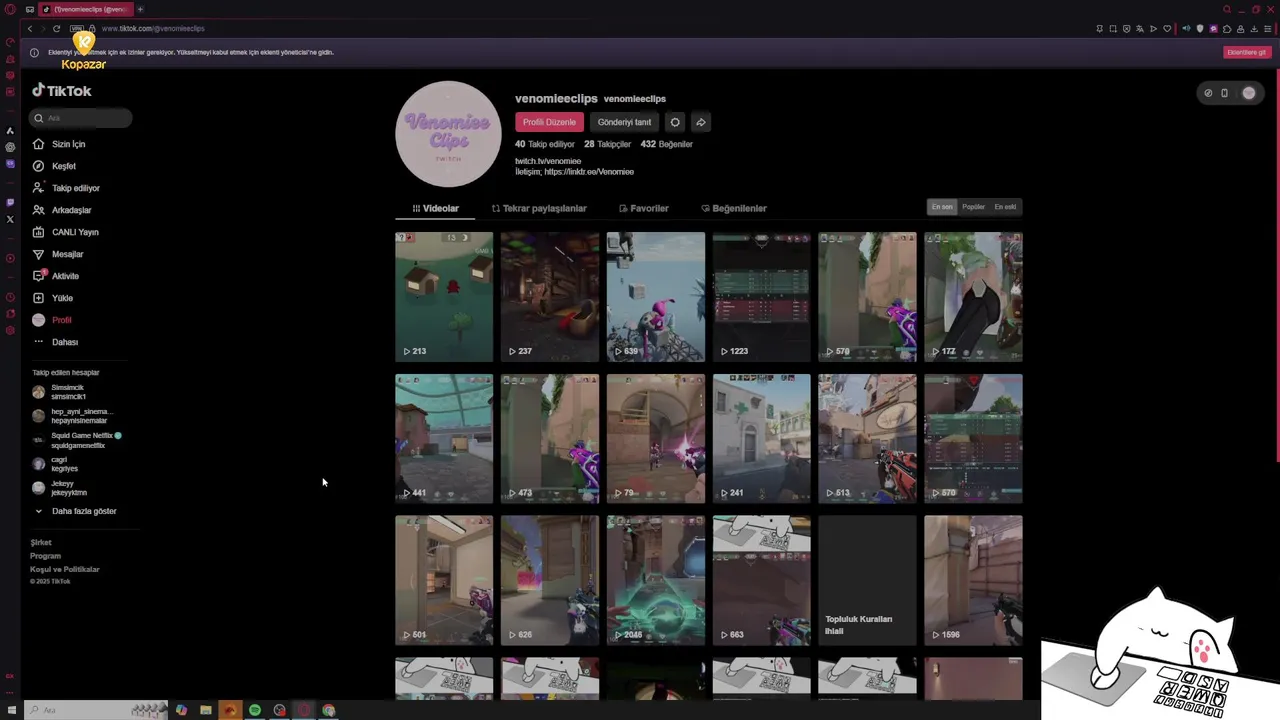The height and width of the screenshot is (720, 1280).
Task: Select Popüler sort option
Action: [973, 207]
